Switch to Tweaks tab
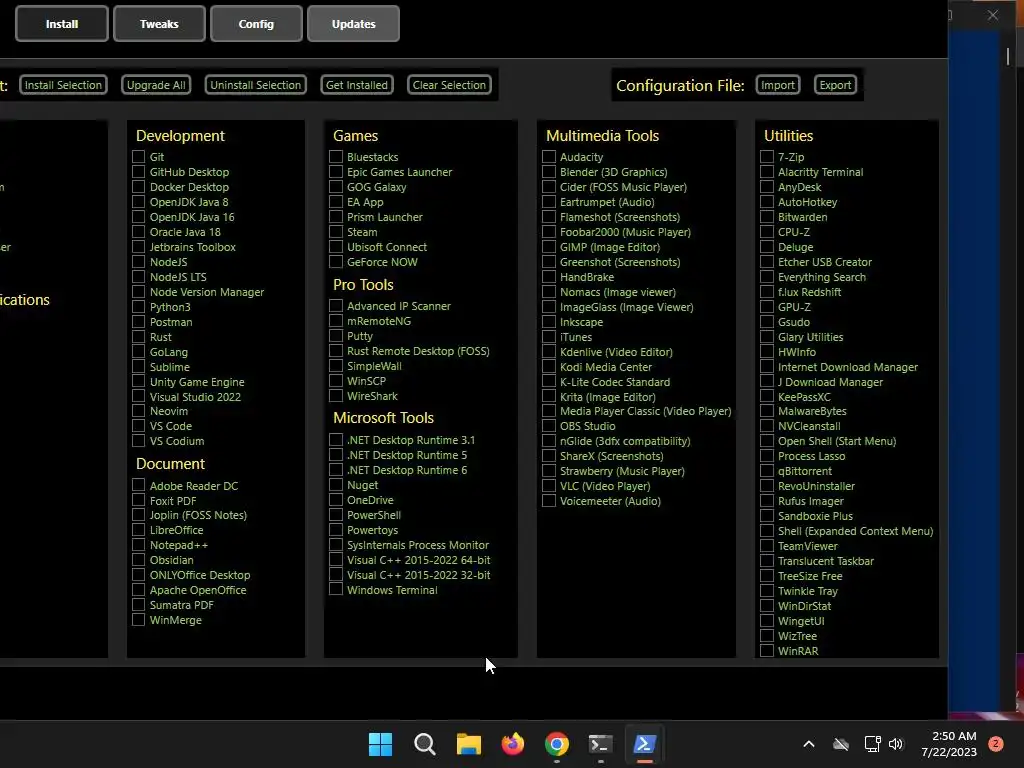The height and width of the screenshot is (768, 1024). (159, 24)
